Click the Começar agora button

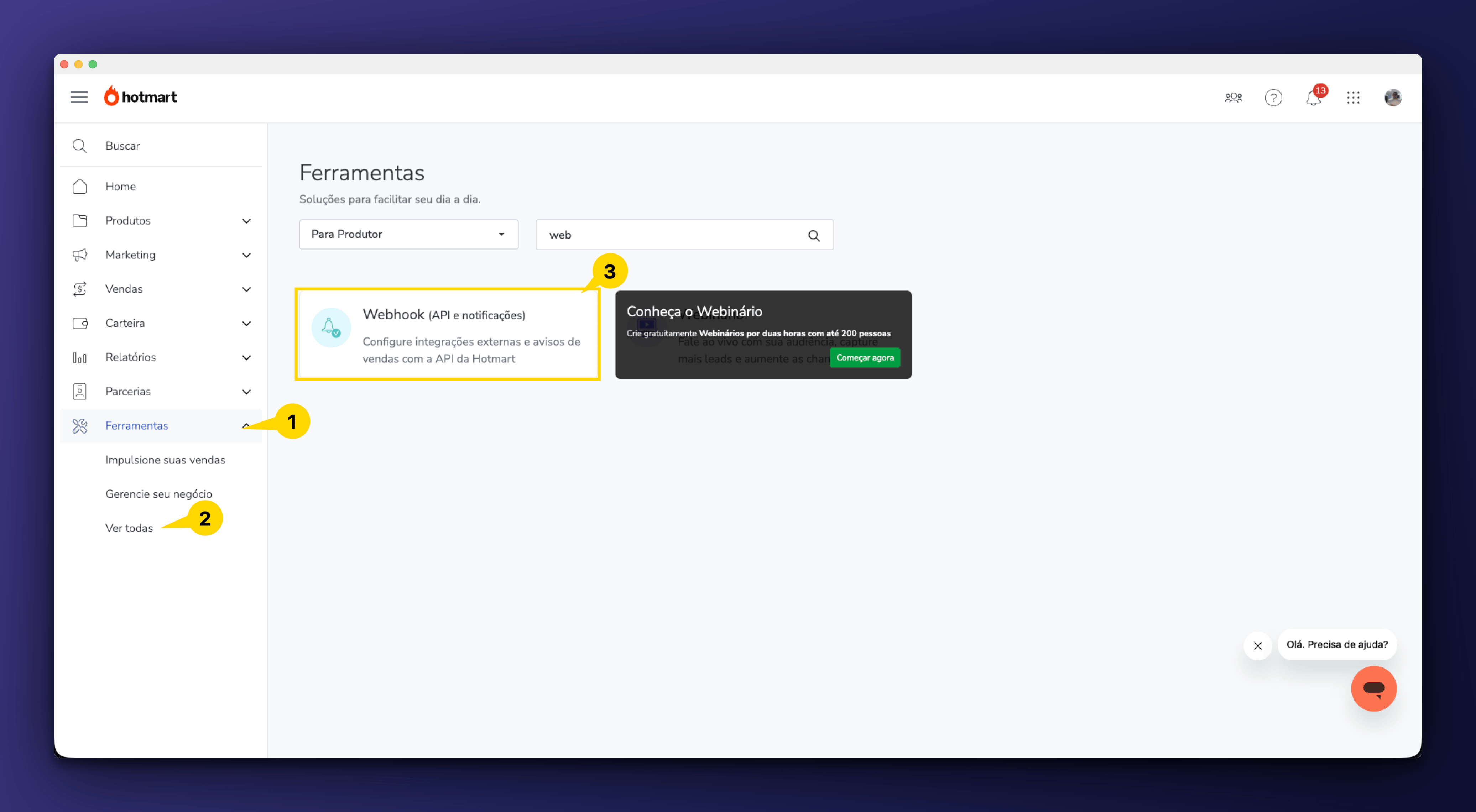pyautogui.click(x=865, y=357)
